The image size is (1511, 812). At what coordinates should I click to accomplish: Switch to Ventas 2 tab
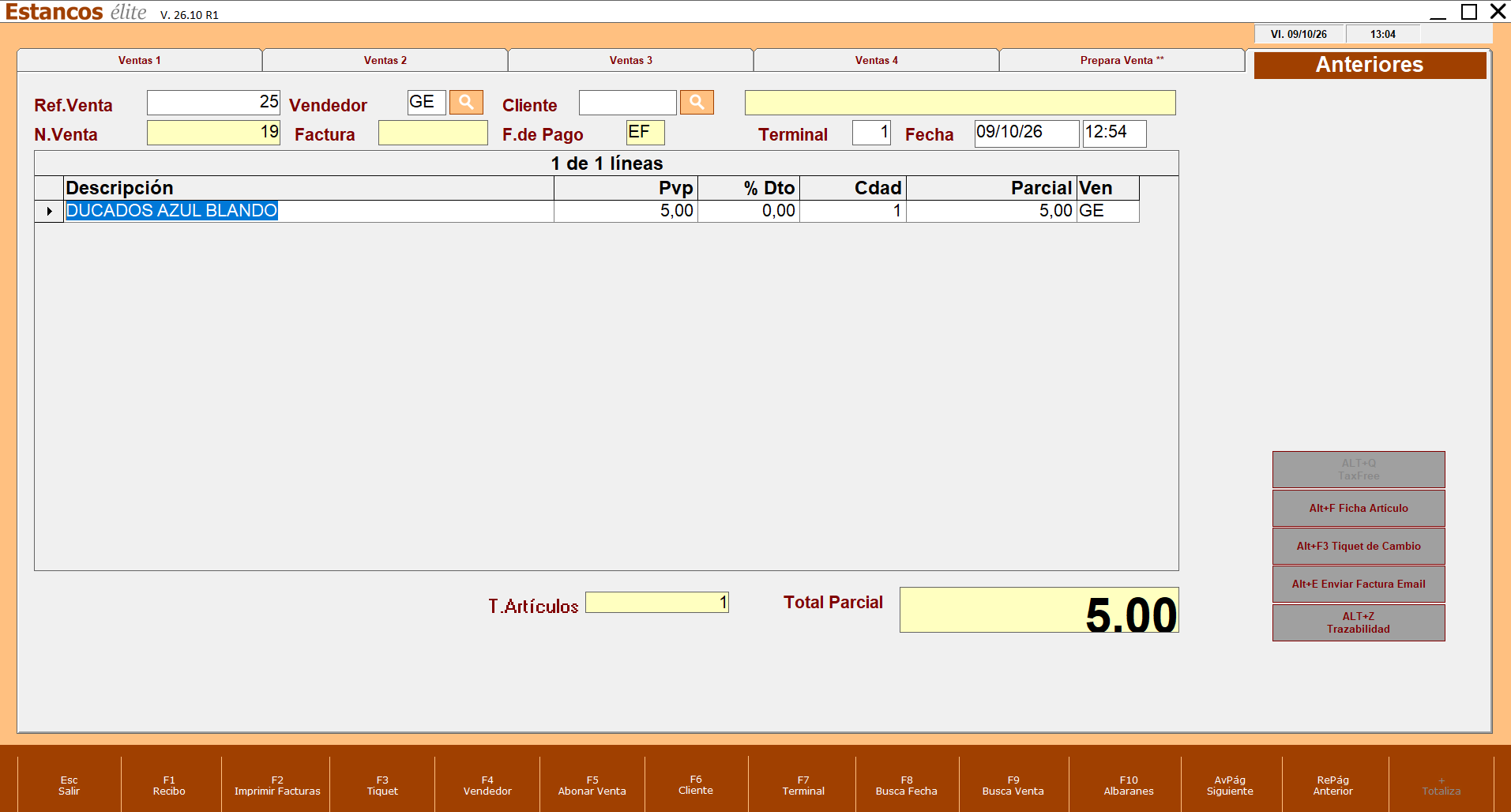click(385, 60)
